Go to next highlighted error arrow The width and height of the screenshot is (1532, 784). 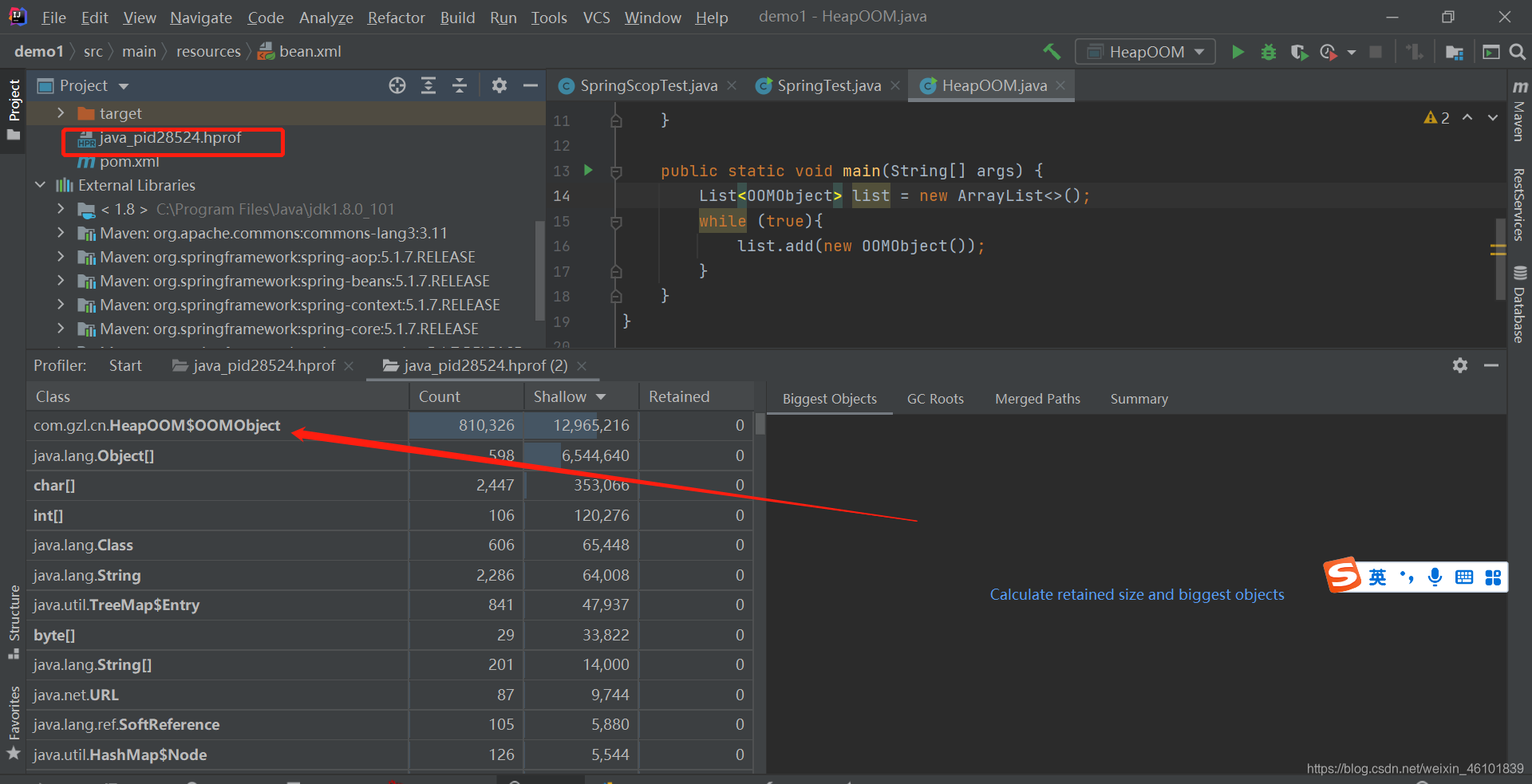click(1492, 117)
